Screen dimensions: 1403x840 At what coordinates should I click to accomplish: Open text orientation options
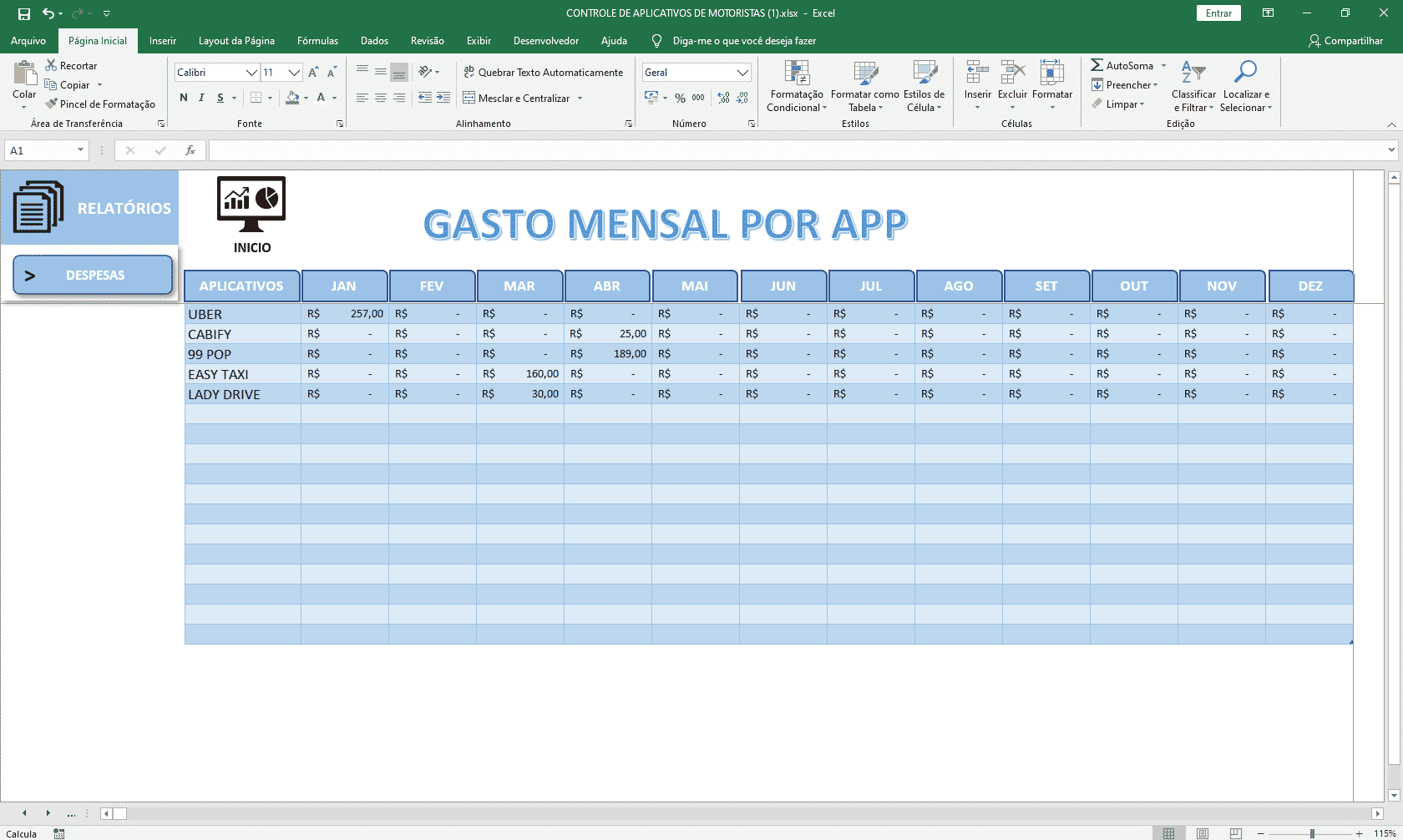coord(428,72)
